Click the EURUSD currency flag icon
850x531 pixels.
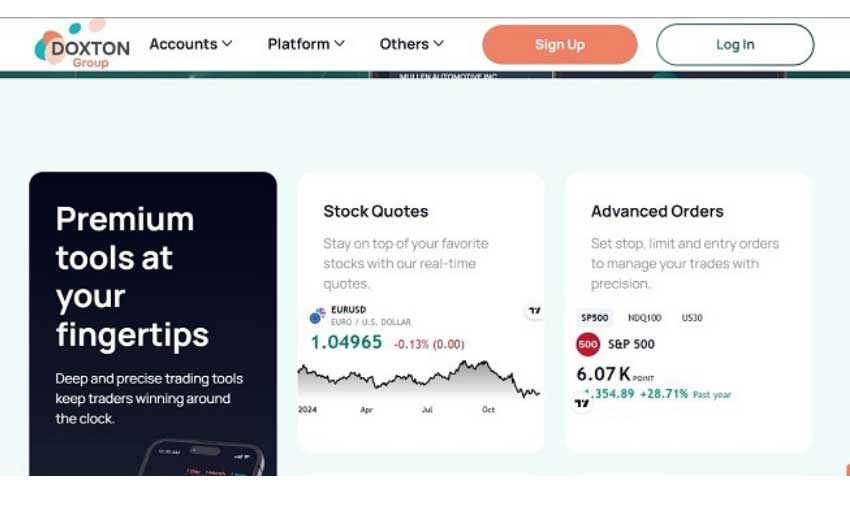click(317, 316)
